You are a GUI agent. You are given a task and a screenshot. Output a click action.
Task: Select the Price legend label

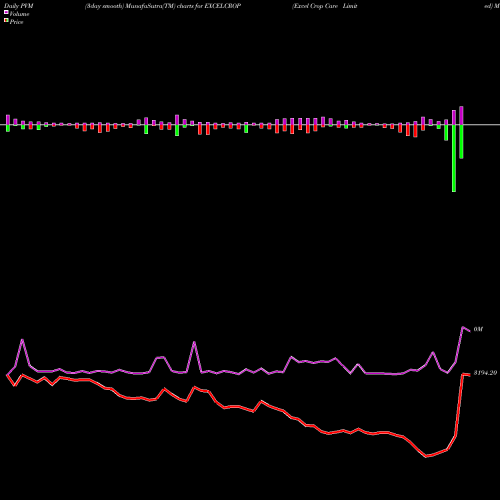pos(16,22)
